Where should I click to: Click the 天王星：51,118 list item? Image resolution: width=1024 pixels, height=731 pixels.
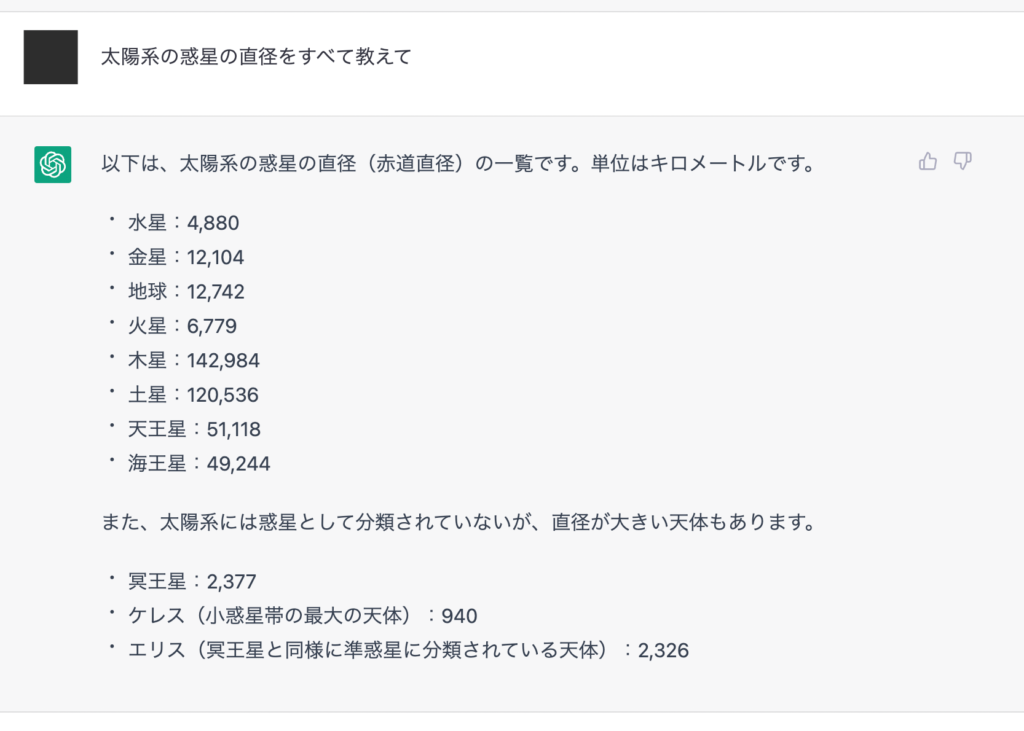pos(195,429)
